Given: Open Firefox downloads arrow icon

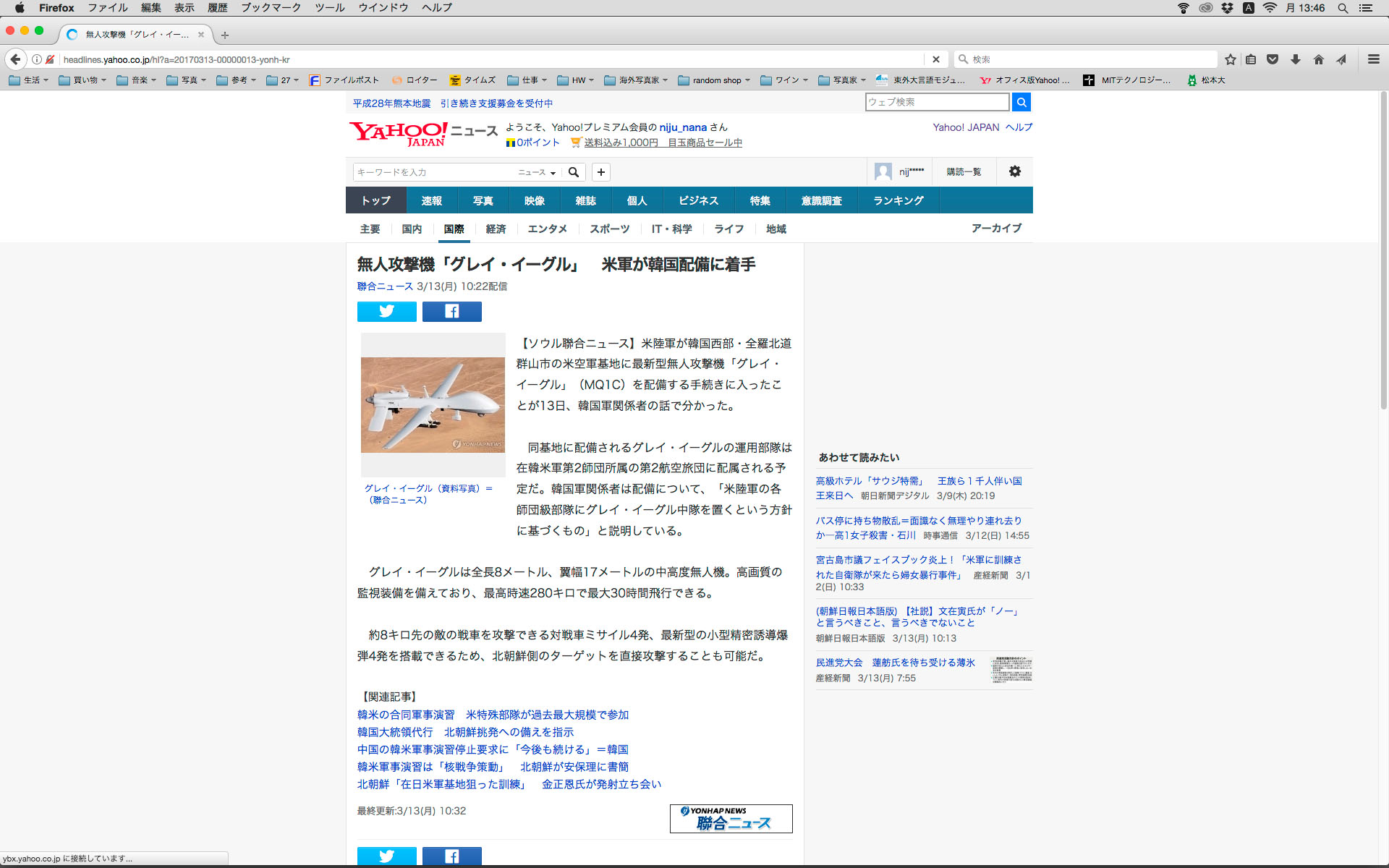Looking at the screenshot, I should coord(1296,59).
